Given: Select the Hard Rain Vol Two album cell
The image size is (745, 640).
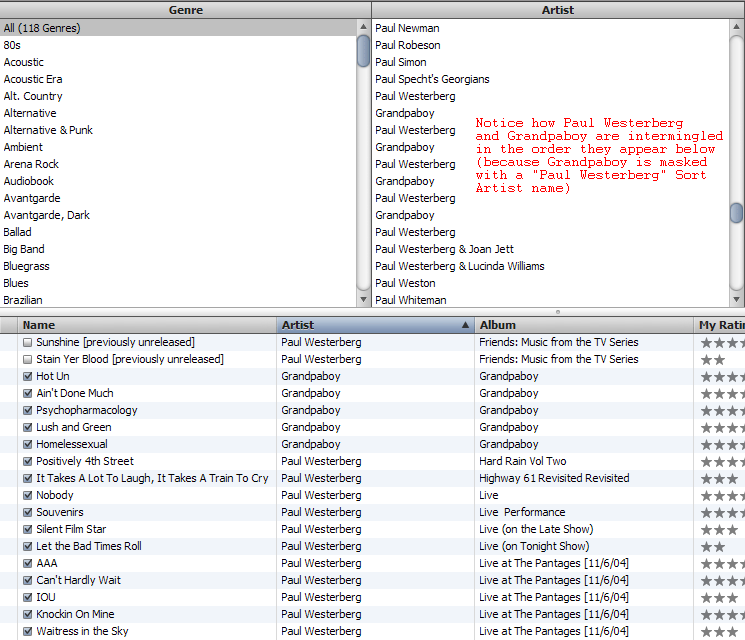Looking at the screenshot, I should pyautogui.click(x=584, y=461).
